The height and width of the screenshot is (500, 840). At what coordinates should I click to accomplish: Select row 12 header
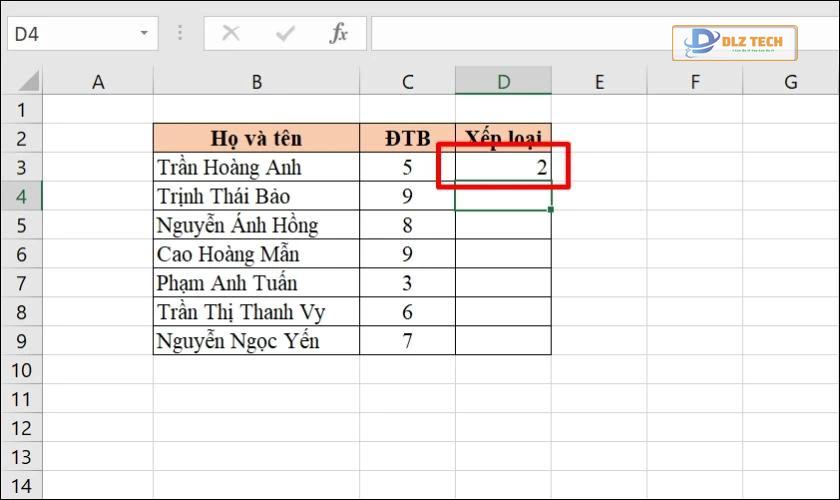21,428
